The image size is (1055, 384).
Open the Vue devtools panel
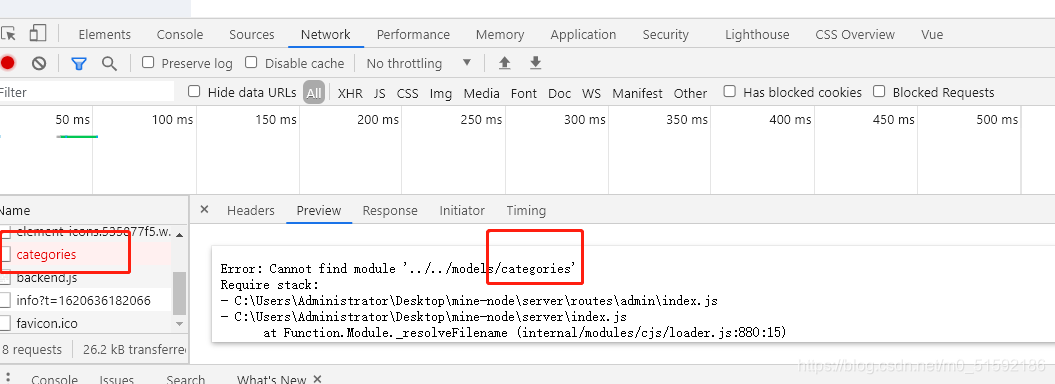[x=932, y=34]
